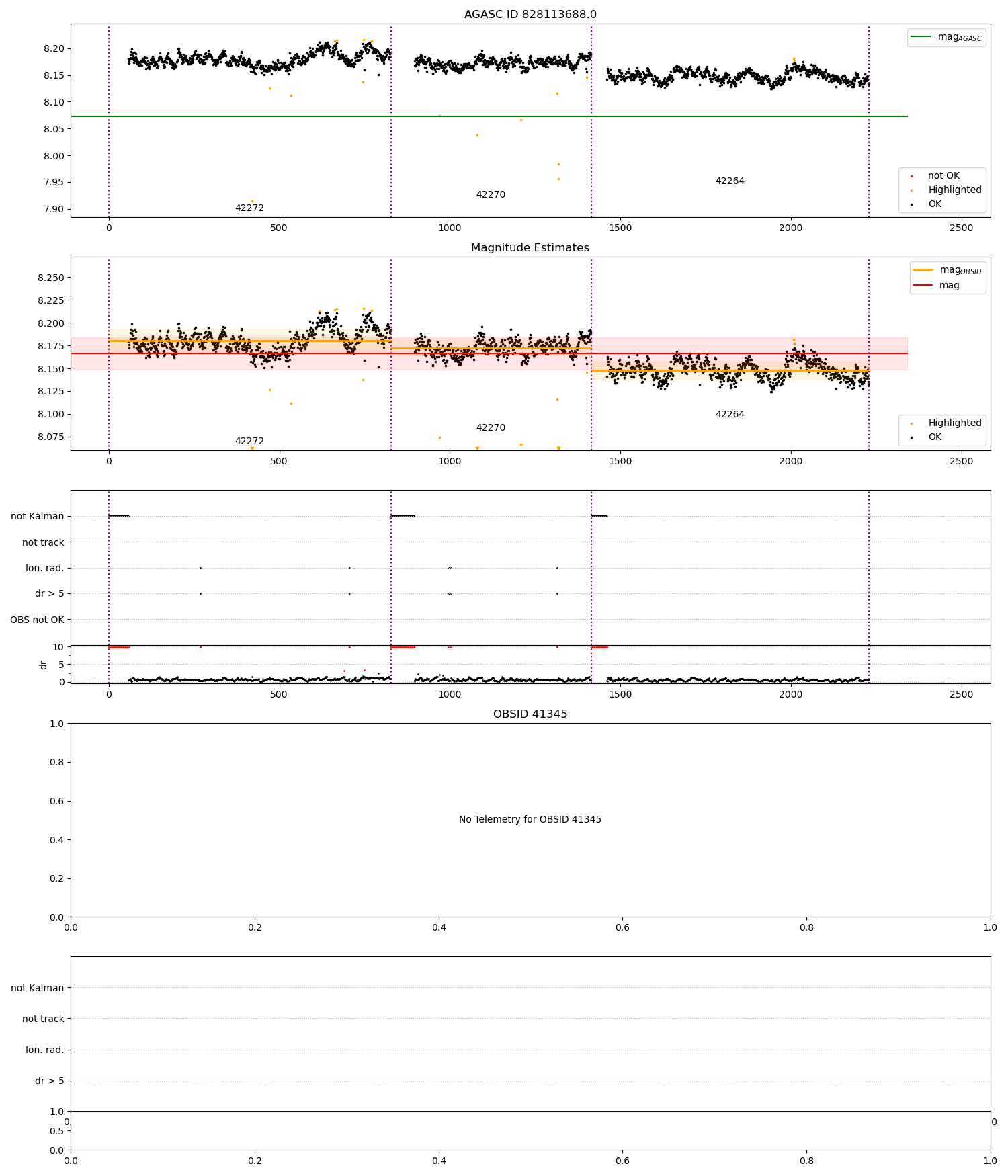Image resolution: width=1008 pixels, height=1176 pixels.
Task: Click the 0.8 y-axis tick of OBSID 41345 plot
Action: (x=58, y=763)
